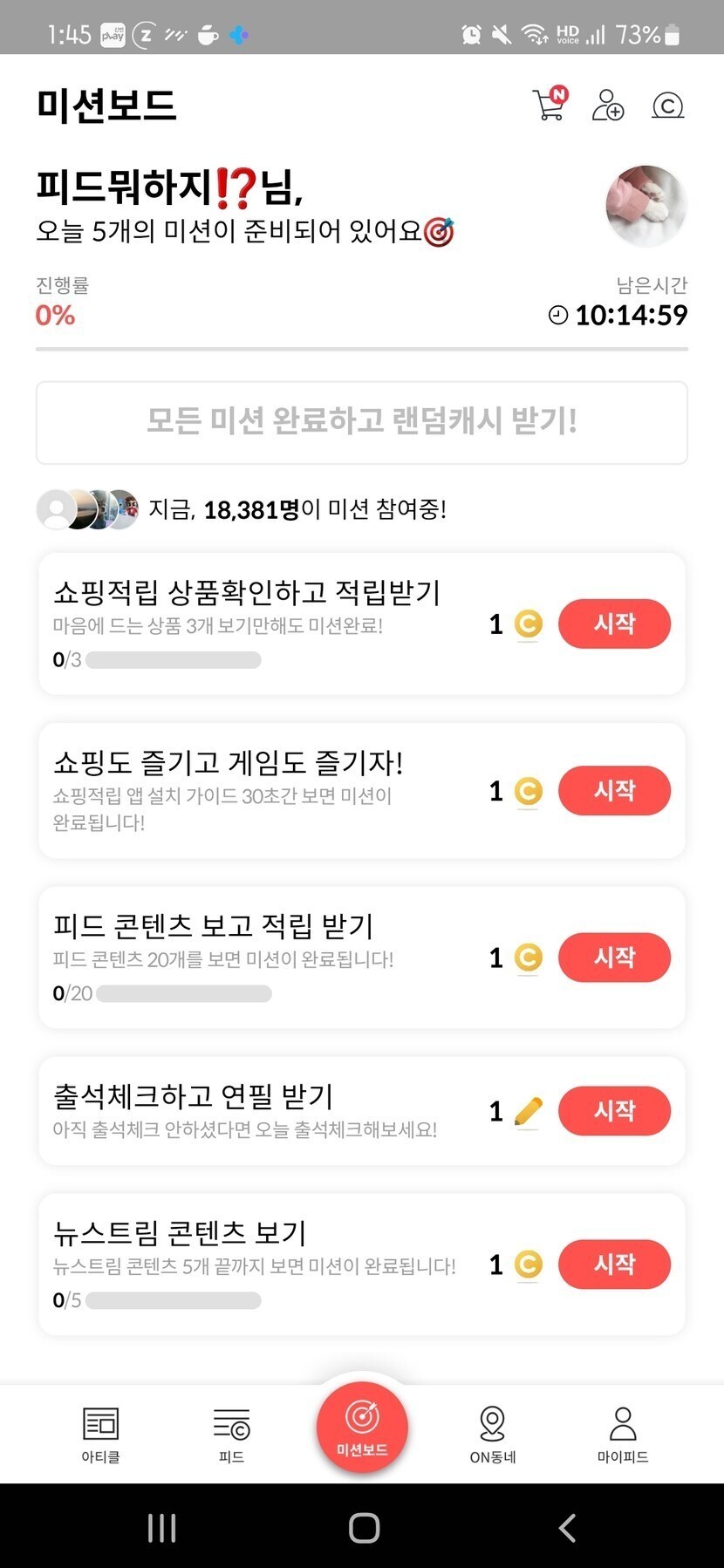This screenshot has width=724, height=1568.
Task: Start the 쇼핑적립 상품확인 mission
Action: click(614, 624)
